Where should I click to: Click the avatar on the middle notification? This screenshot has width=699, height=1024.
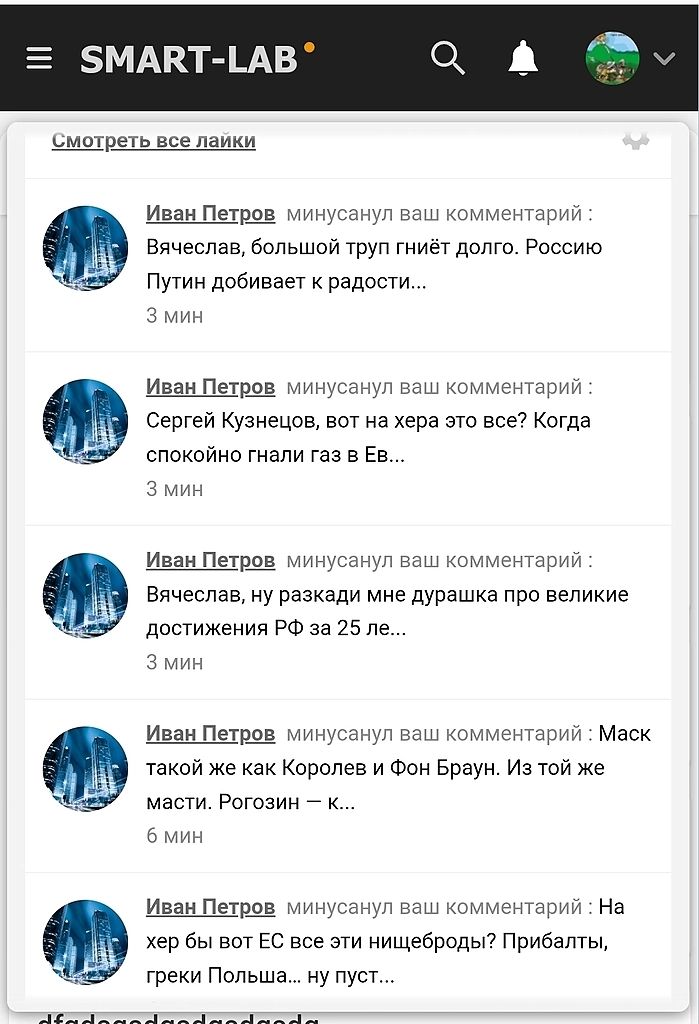tap(85, 595)
